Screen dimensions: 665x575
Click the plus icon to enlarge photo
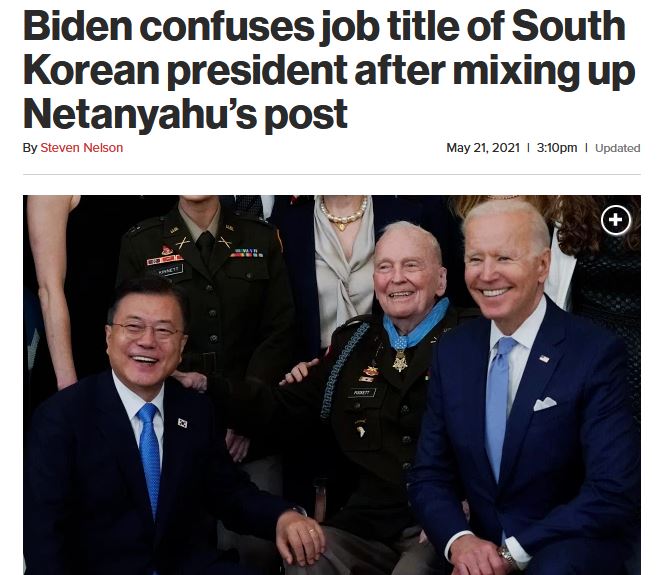[616, 220]
